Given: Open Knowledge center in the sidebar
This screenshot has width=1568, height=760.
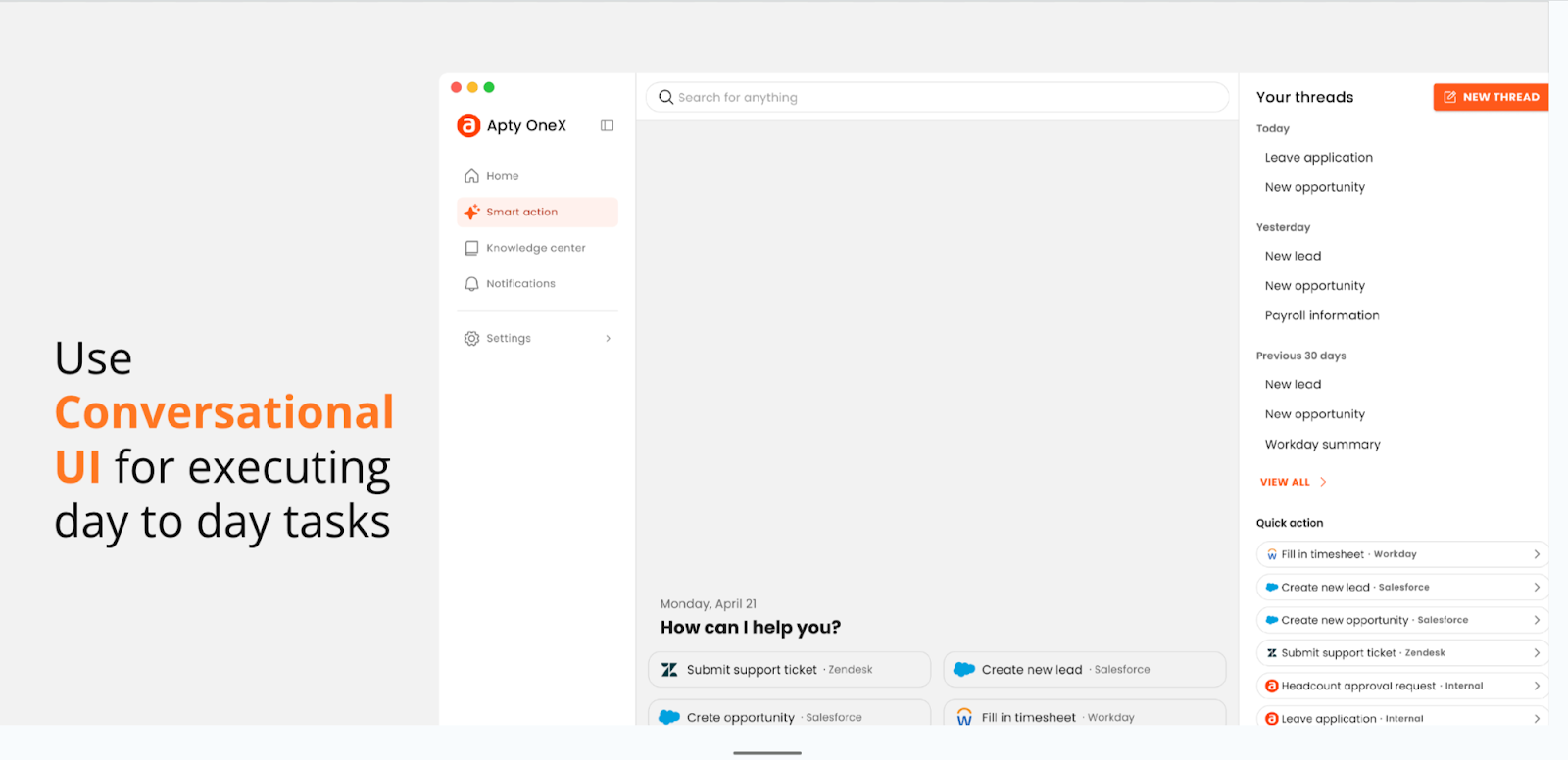Looking at the screenshot, I should coord(537,248).
